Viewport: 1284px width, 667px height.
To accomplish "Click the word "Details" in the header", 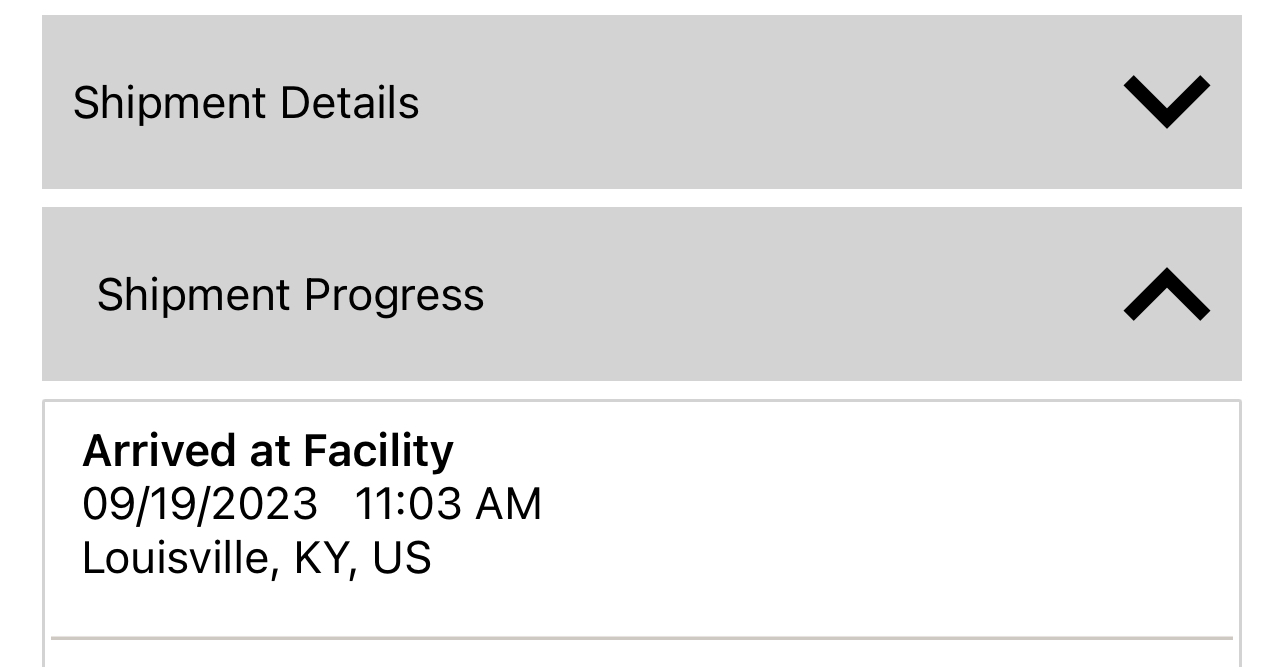I will [349, 103].
